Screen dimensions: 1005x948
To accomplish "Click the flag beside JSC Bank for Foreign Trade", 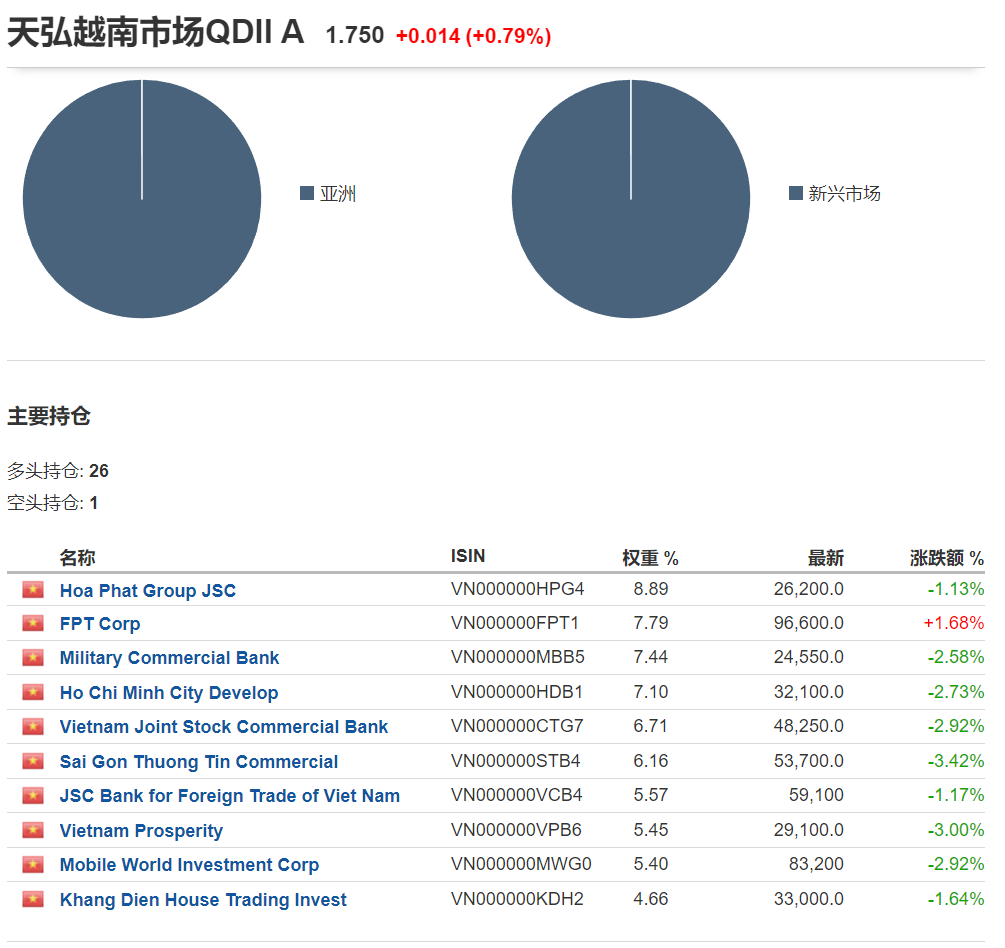I will coord(33,795).
